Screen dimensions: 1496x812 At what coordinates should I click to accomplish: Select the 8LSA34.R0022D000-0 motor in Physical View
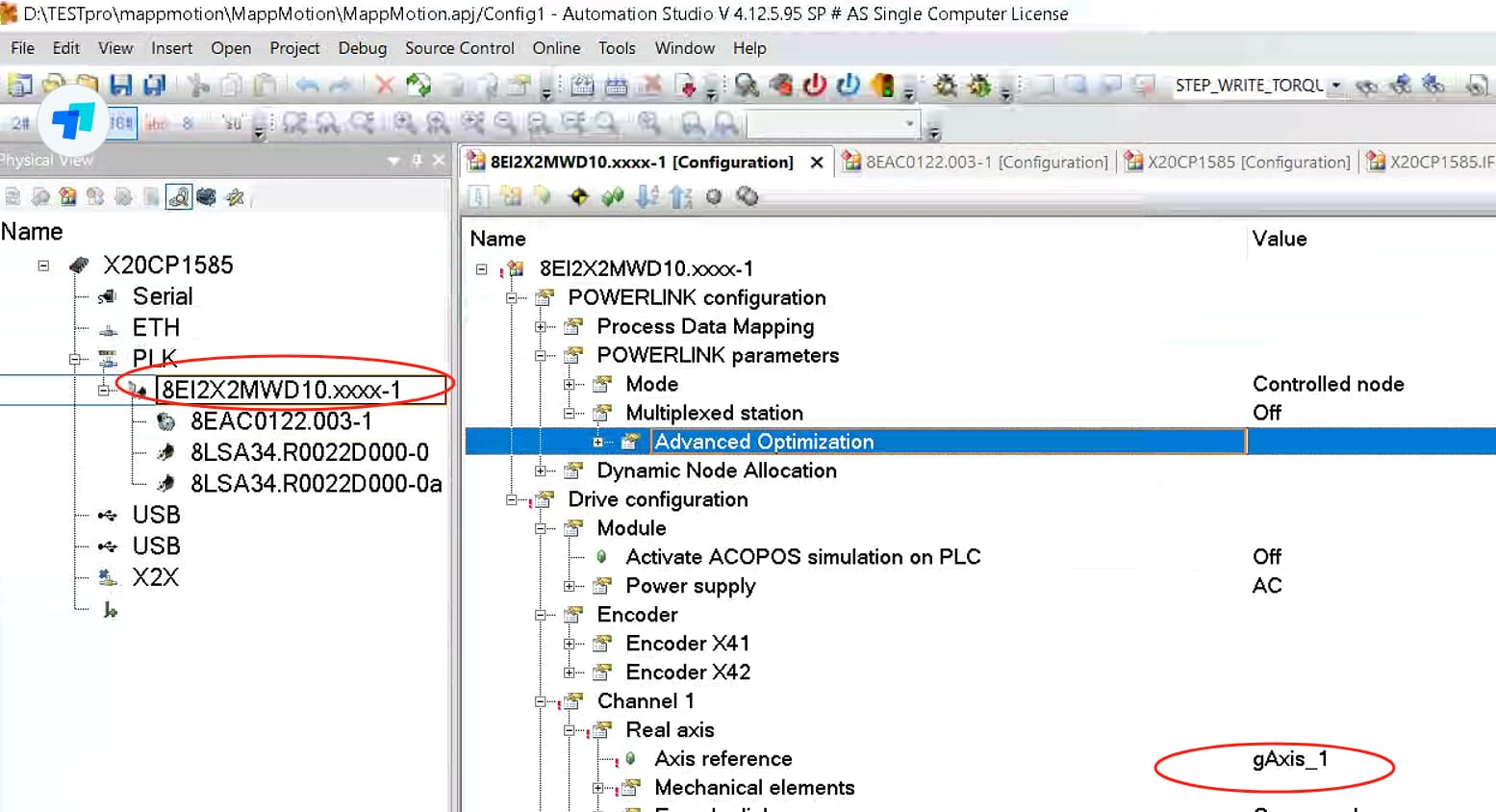[x=310, y=452]
